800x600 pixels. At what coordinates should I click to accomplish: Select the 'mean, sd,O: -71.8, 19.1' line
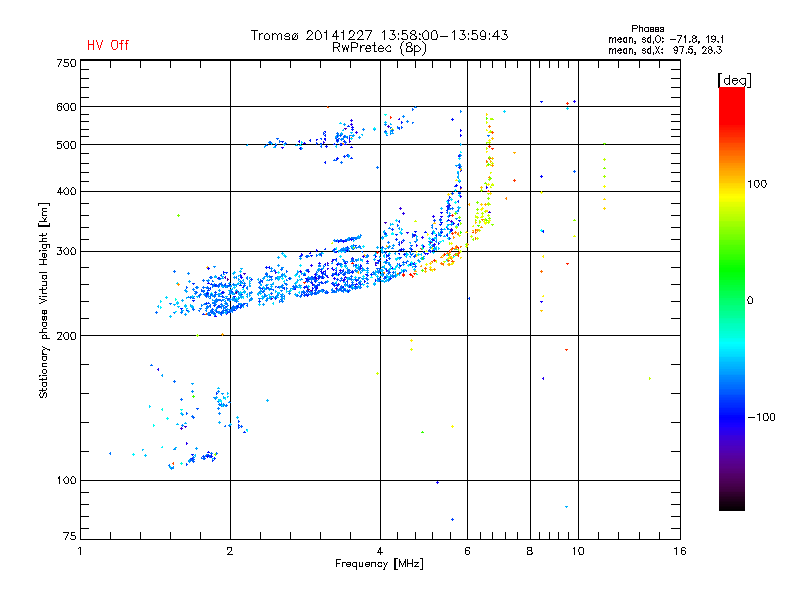(x=666, y=39)
